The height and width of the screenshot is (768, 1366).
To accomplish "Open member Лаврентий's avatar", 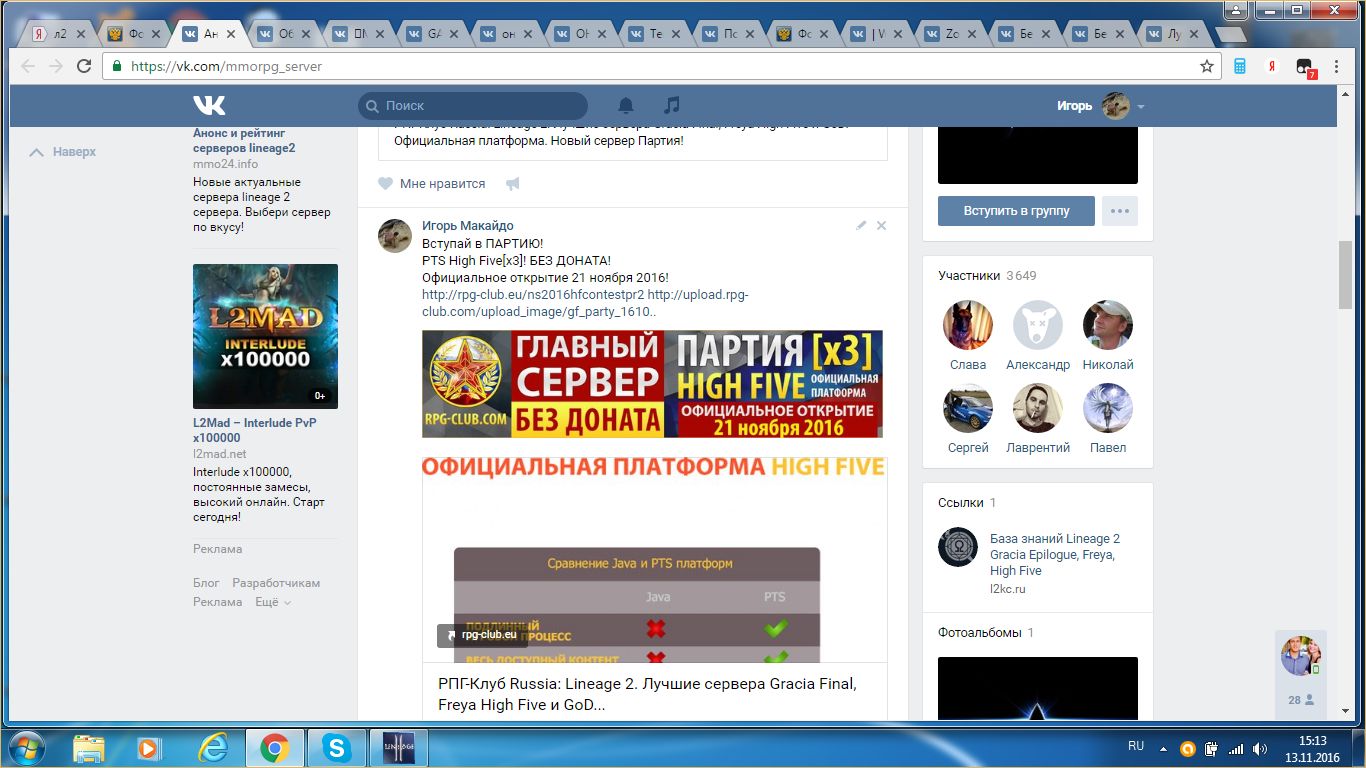I will coord(1038,408).
